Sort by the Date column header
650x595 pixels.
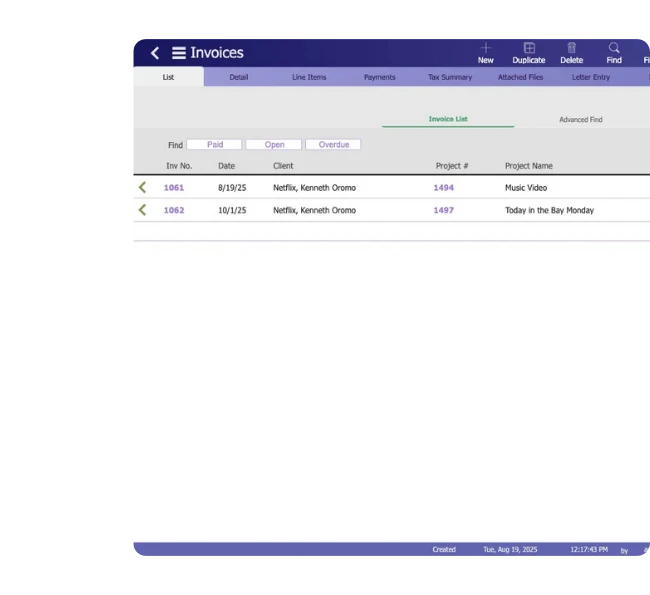[x=226, y=166]
